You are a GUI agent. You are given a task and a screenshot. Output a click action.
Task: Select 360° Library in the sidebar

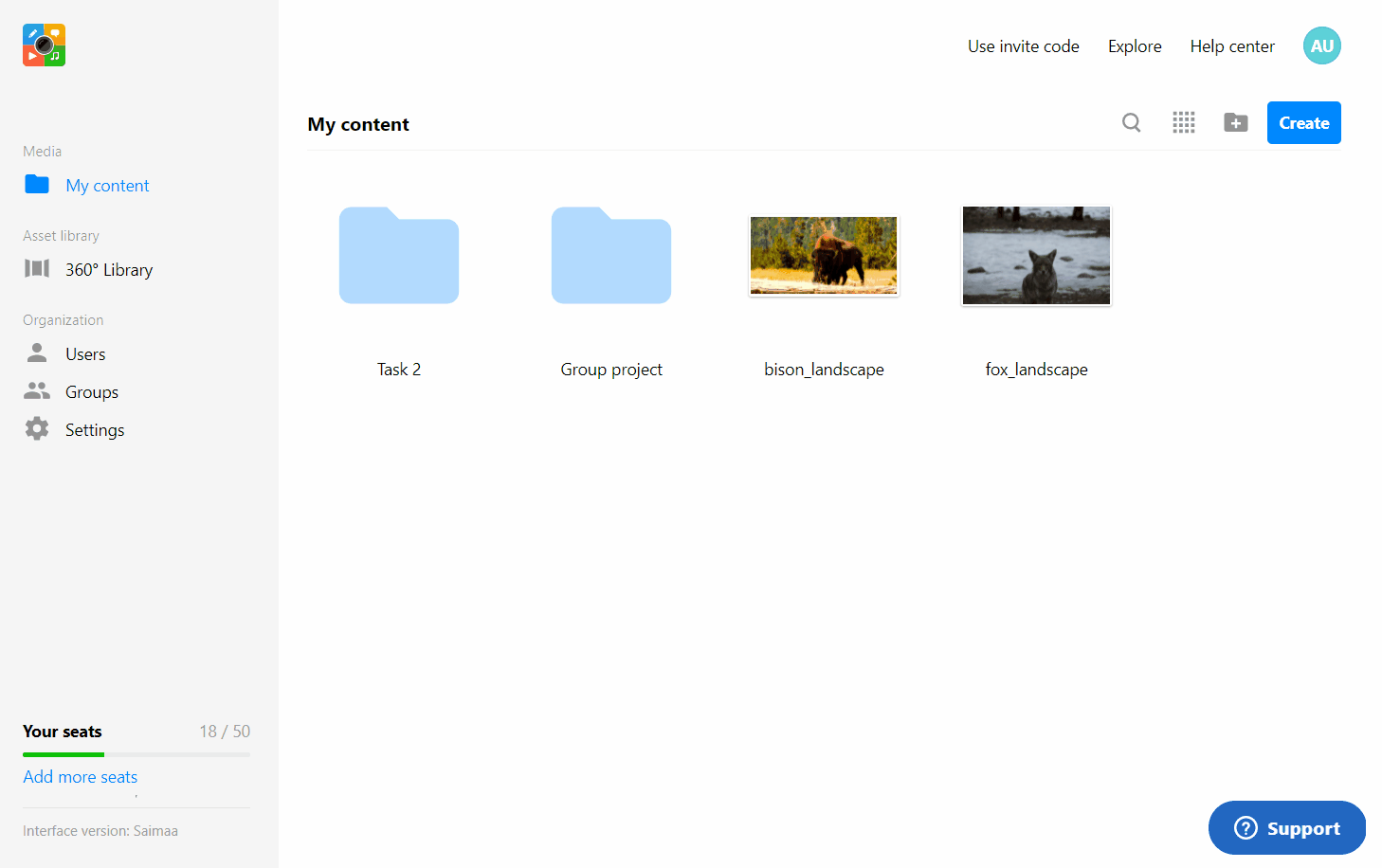pos(109,270)
